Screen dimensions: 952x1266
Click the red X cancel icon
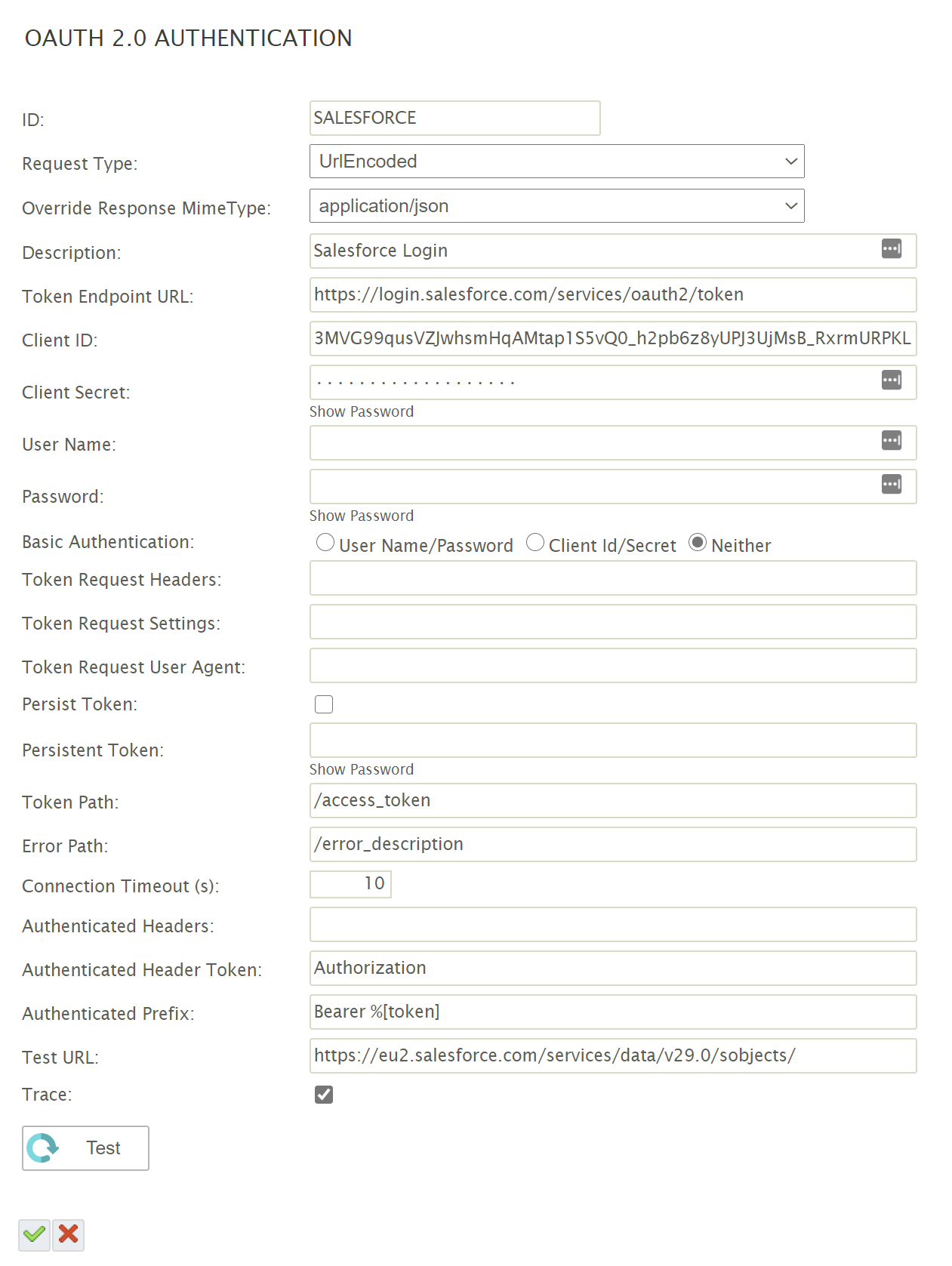point(69,1235)
